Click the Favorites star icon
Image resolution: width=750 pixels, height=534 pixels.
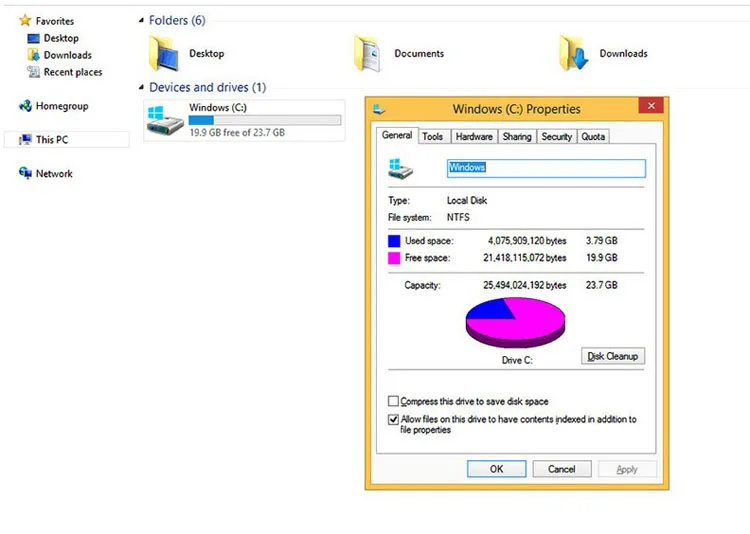click(25, 21)
